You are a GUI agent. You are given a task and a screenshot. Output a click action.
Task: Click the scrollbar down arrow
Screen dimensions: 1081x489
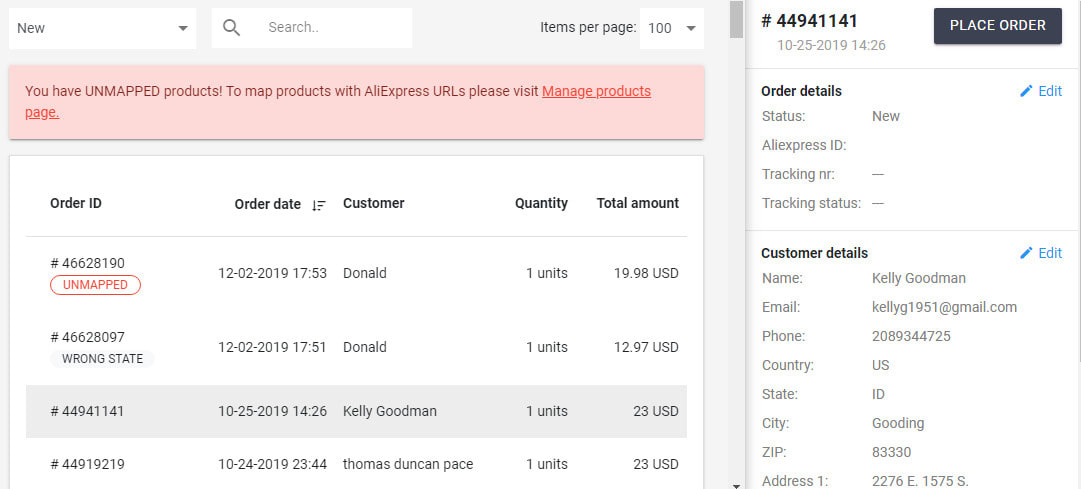tap(736, 485)
